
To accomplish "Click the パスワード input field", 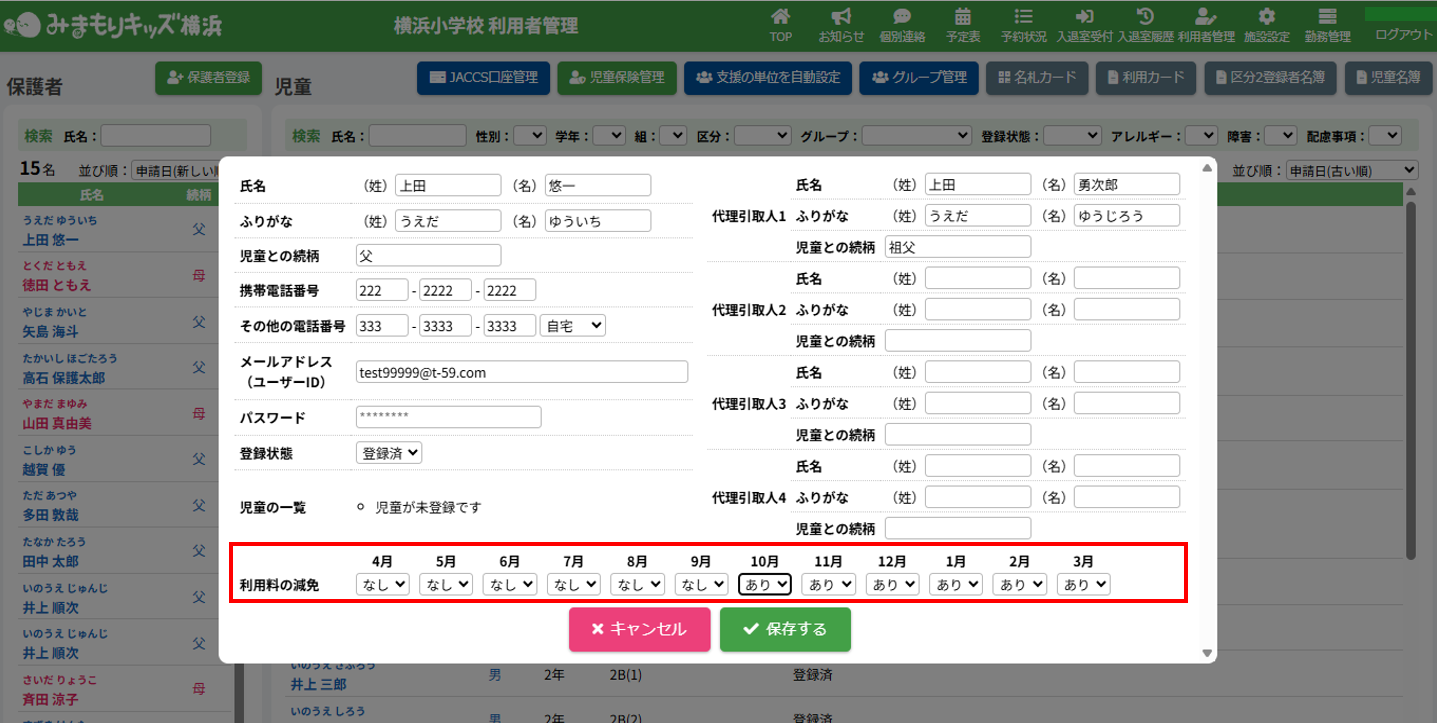I will (x=448, y=417).
